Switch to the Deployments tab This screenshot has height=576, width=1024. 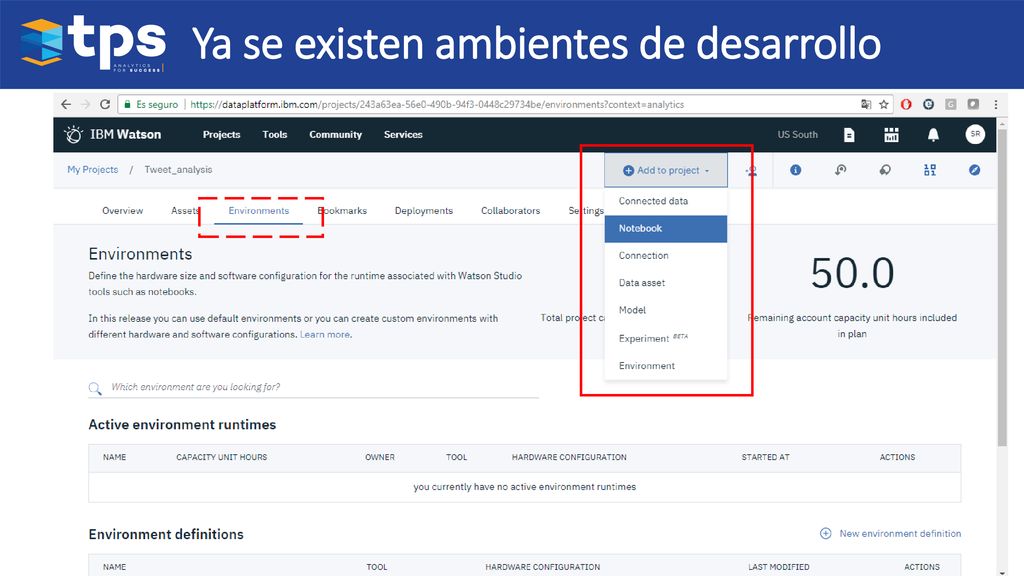(424, 211)
